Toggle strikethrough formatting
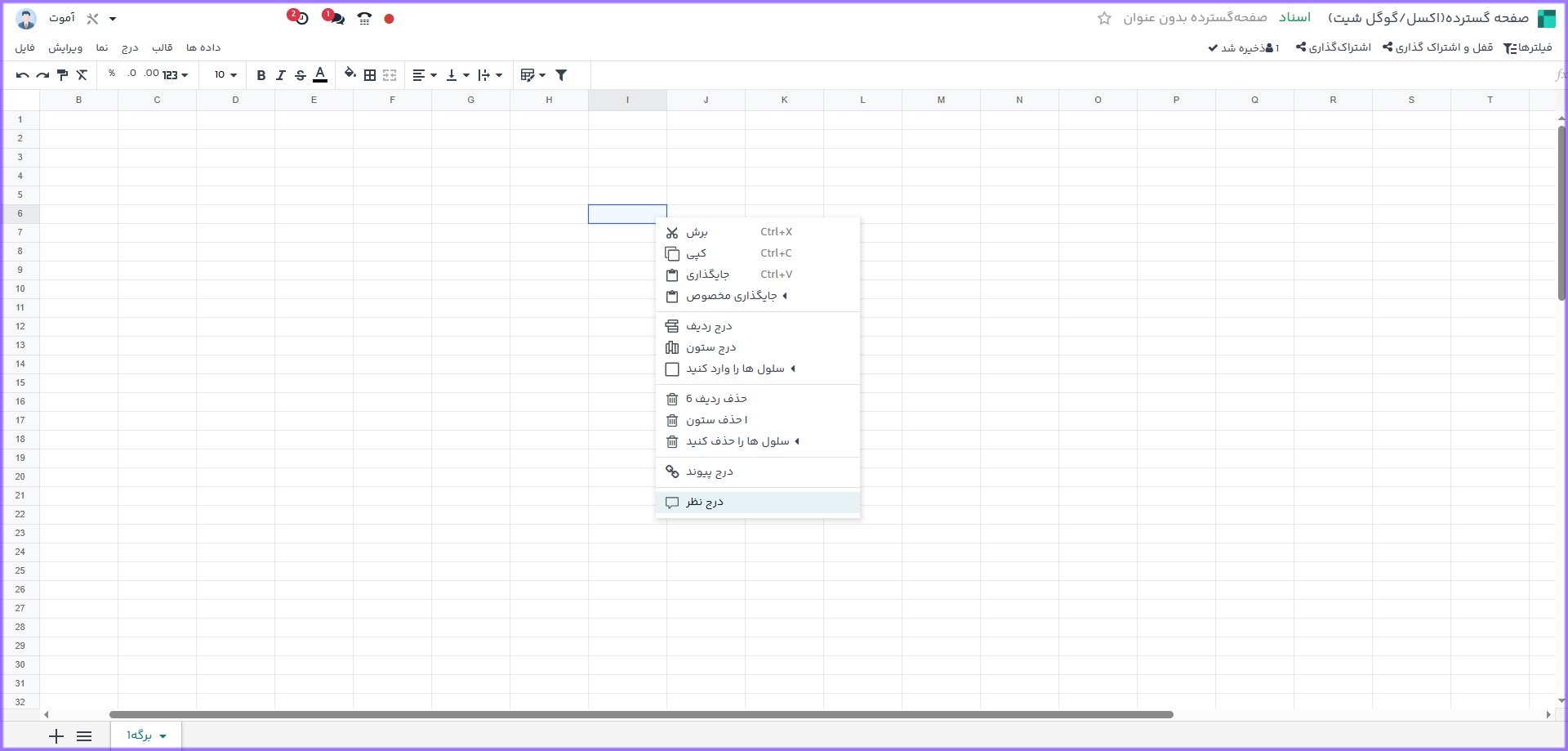 pyautogui.click(x=301, y=75)
